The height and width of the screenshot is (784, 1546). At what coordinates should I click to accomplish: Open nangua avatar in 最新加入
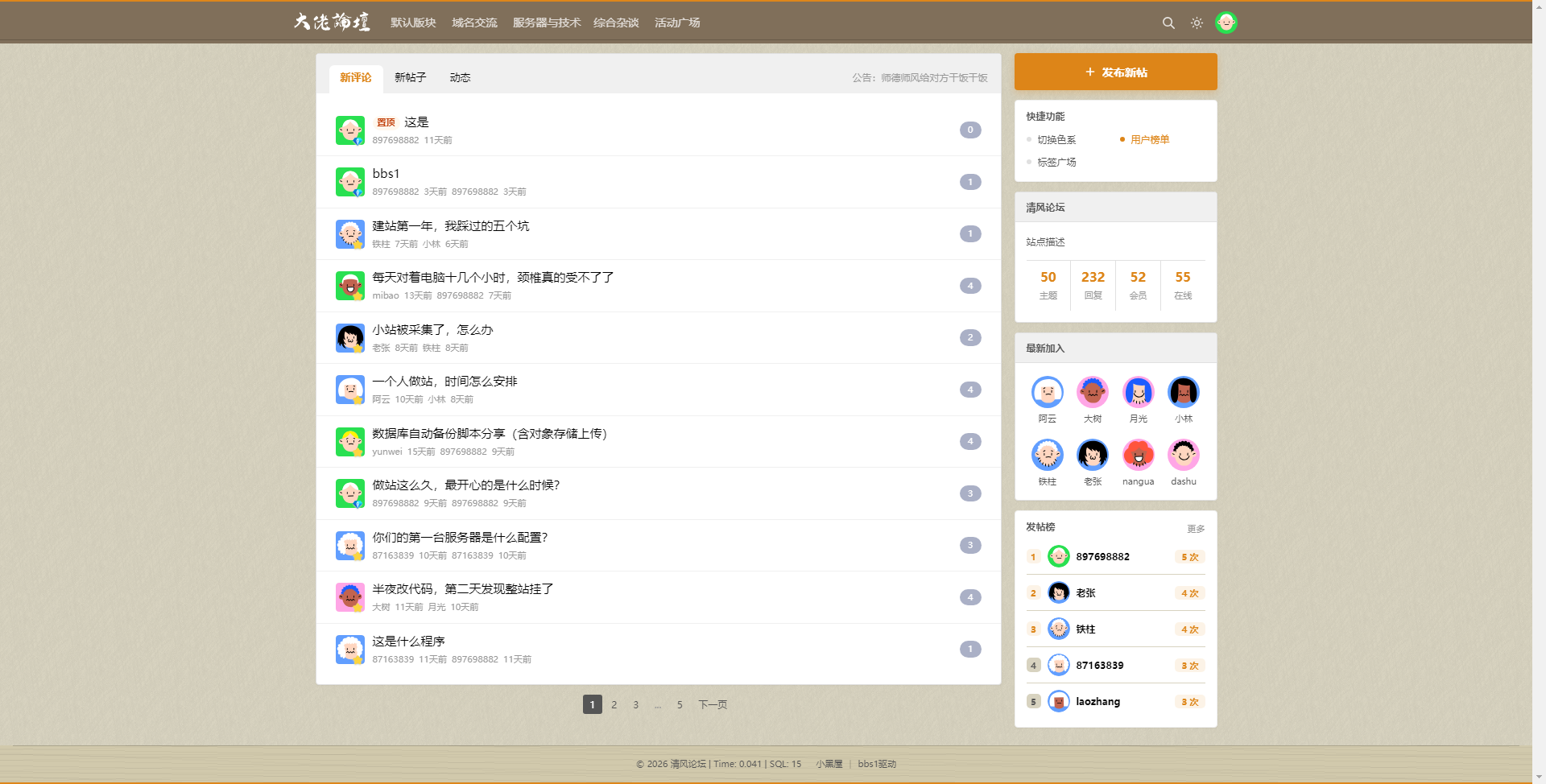pos(1138,455)
